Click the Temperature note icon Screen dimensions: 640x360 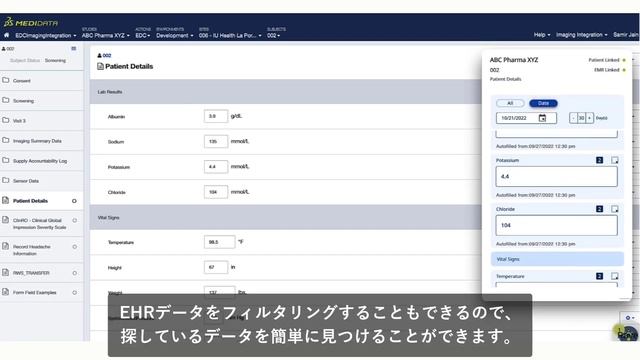tap(615, 276)
